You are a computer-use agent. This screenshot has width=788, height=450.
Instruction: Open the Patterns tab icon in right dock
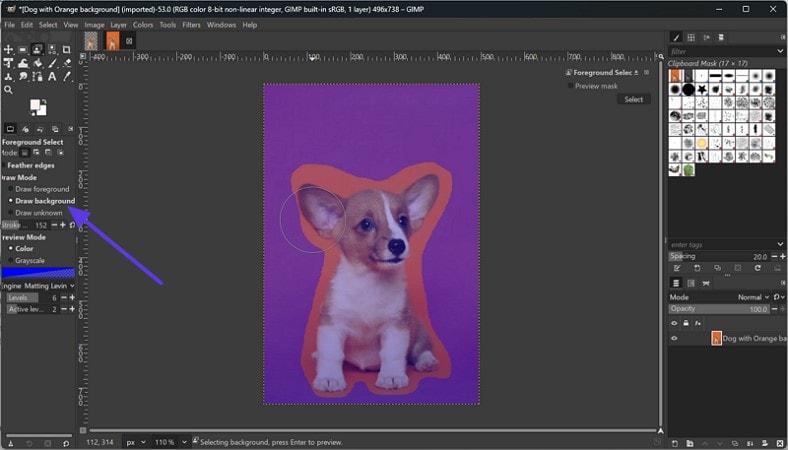pyautogui.click(x=691, y=37)
